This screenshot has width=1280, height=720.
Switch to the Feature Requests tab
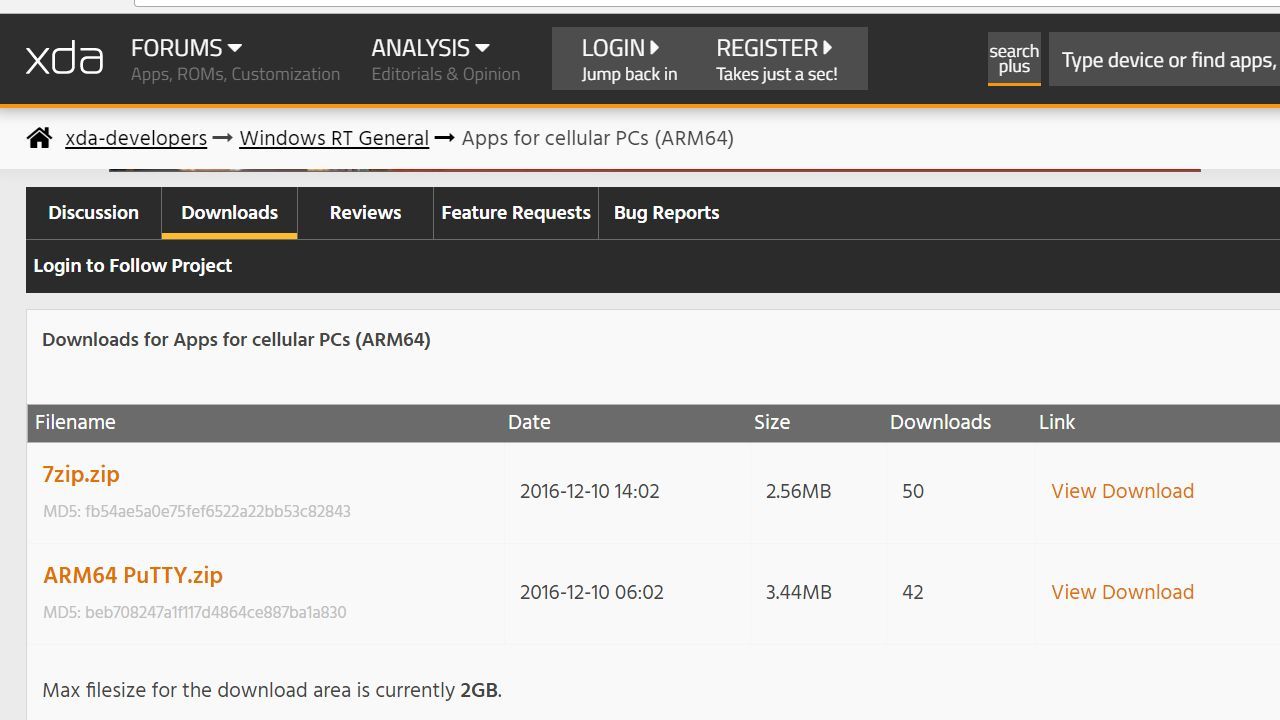click(x=516, y=213)
